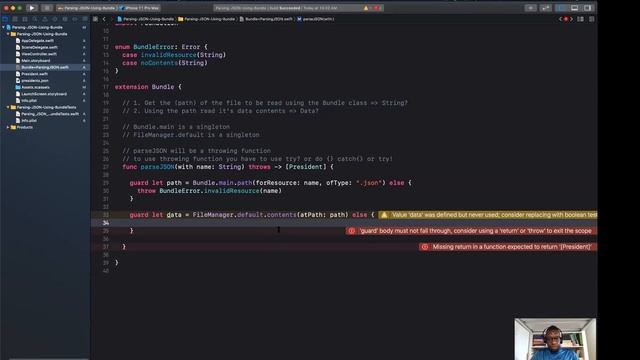
Task: Click the BundleError enum name
Action: point(153,47)
